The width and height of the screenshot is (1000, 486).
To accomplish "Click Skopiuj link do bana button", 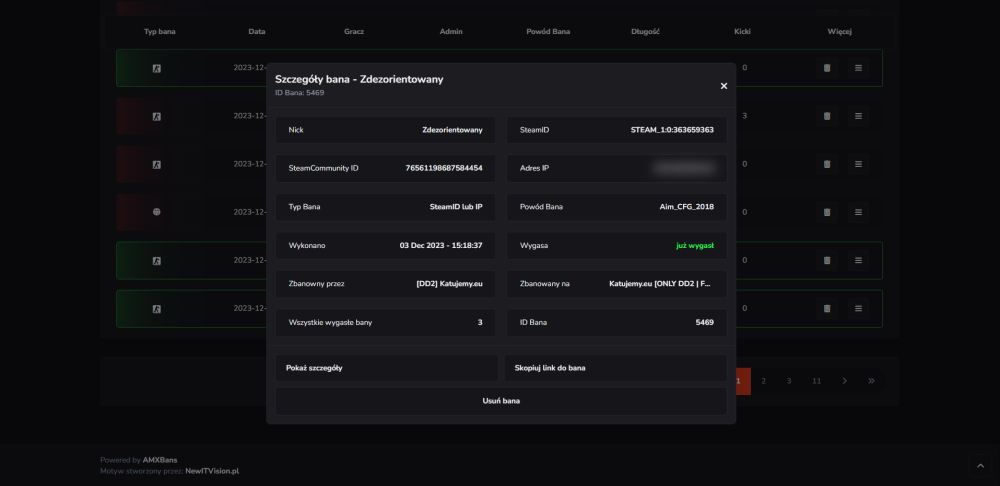I will [x=615, y=368].
